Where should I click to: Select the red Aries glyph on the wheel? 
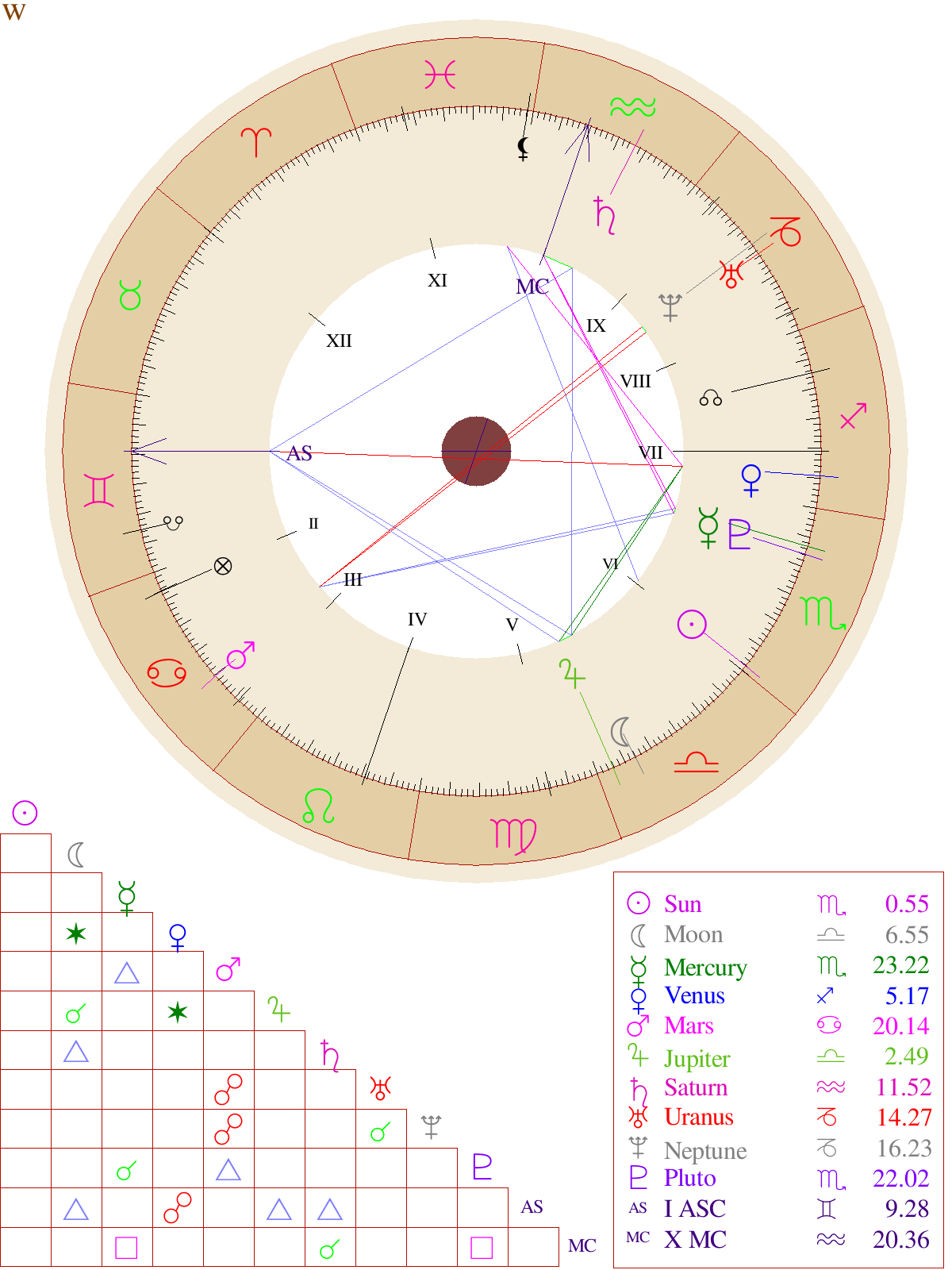pyautogui.click(x=256, y=141)
